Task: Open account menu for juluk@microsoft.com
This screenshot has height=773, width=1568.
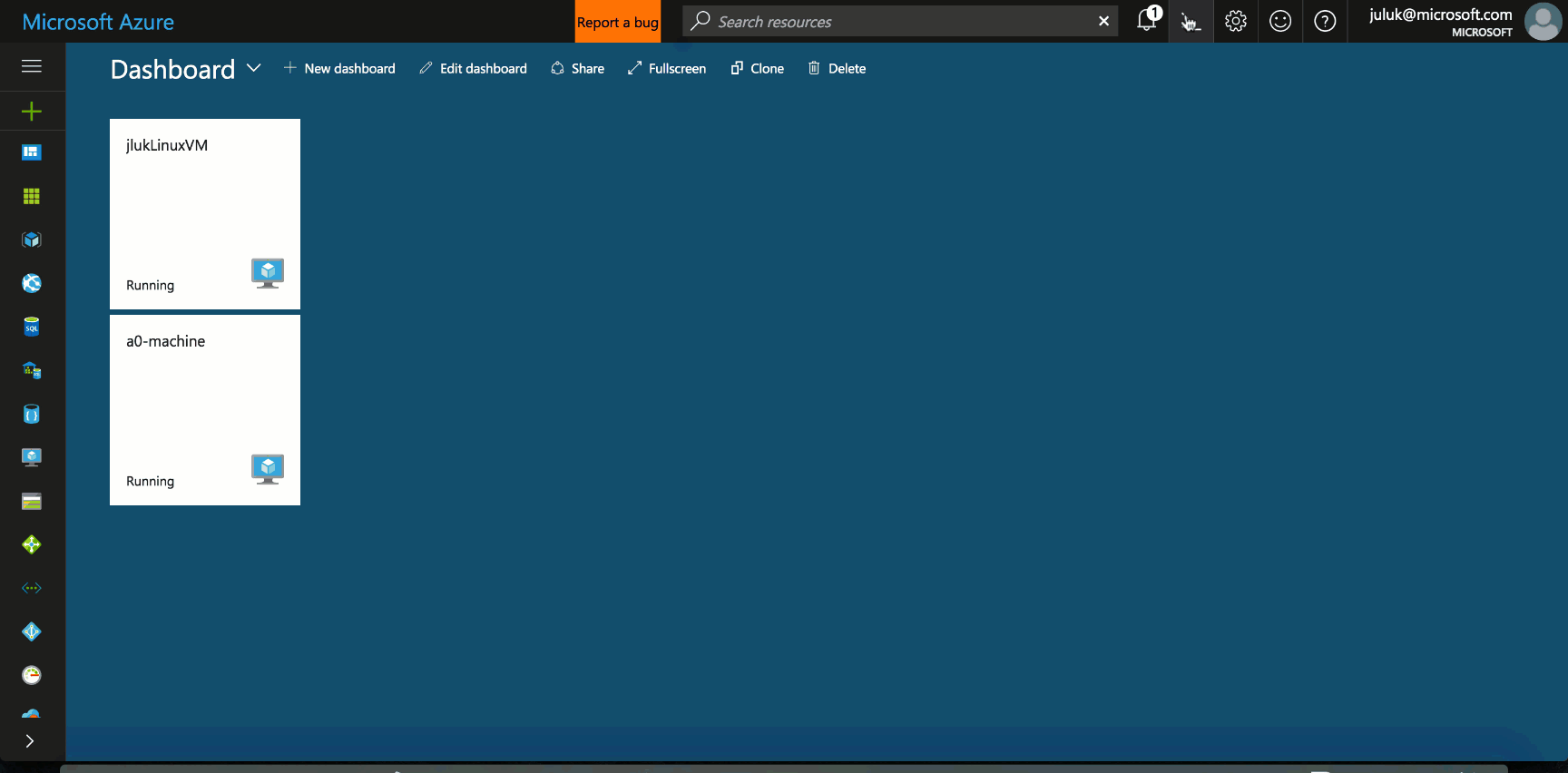Action: coord(1463,21)
